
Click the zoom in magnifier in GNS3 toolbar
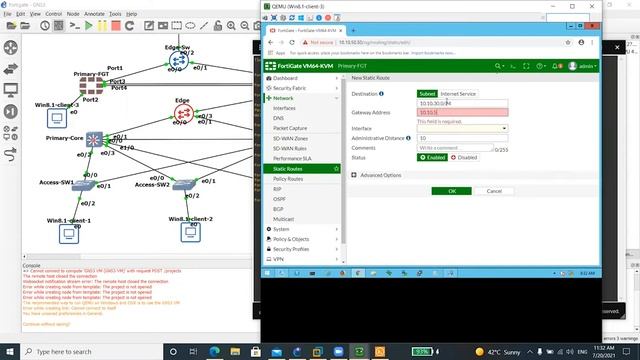coord(231,26)
